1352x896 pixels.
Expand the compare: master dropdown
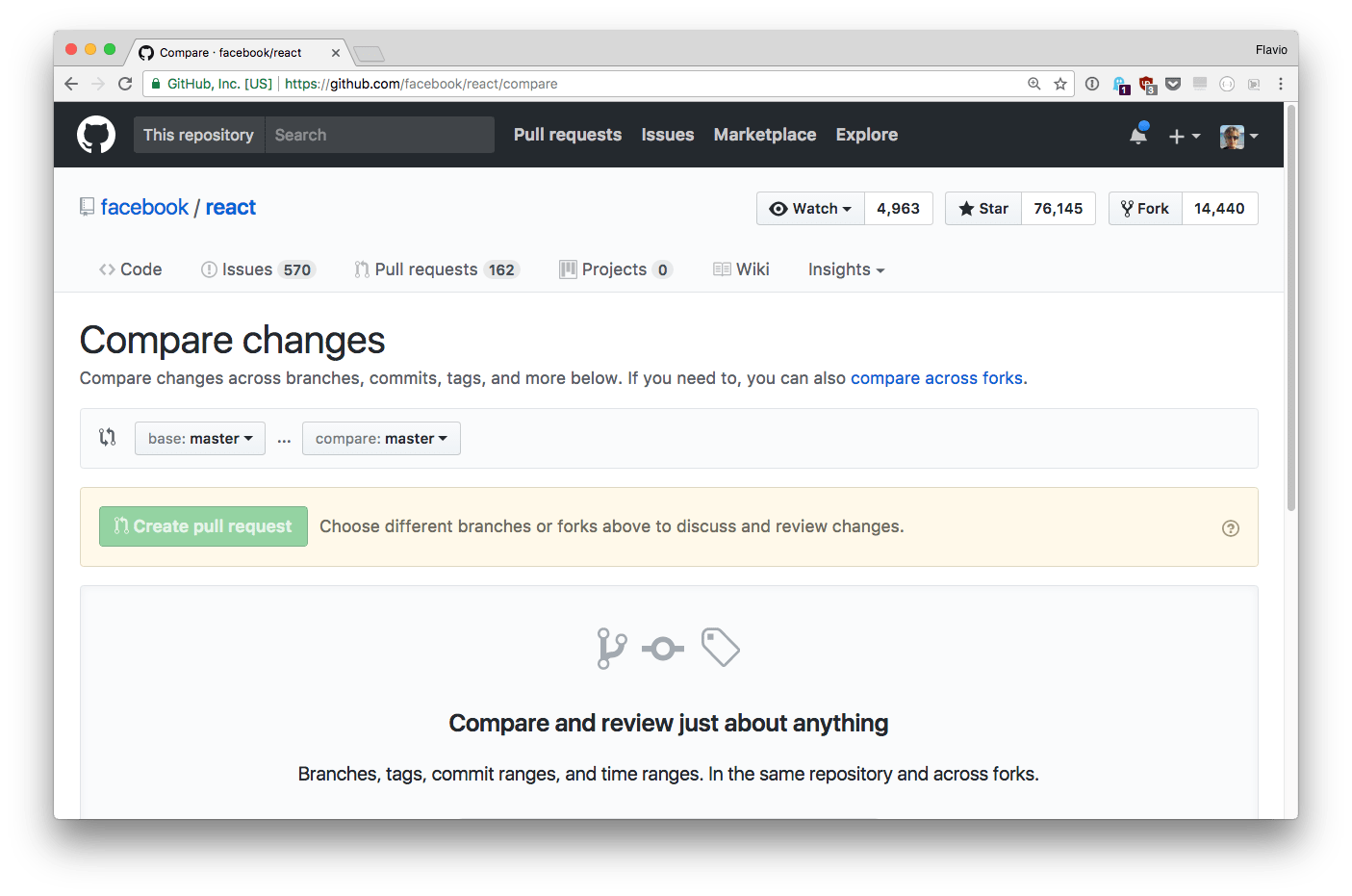click(381, 439)
